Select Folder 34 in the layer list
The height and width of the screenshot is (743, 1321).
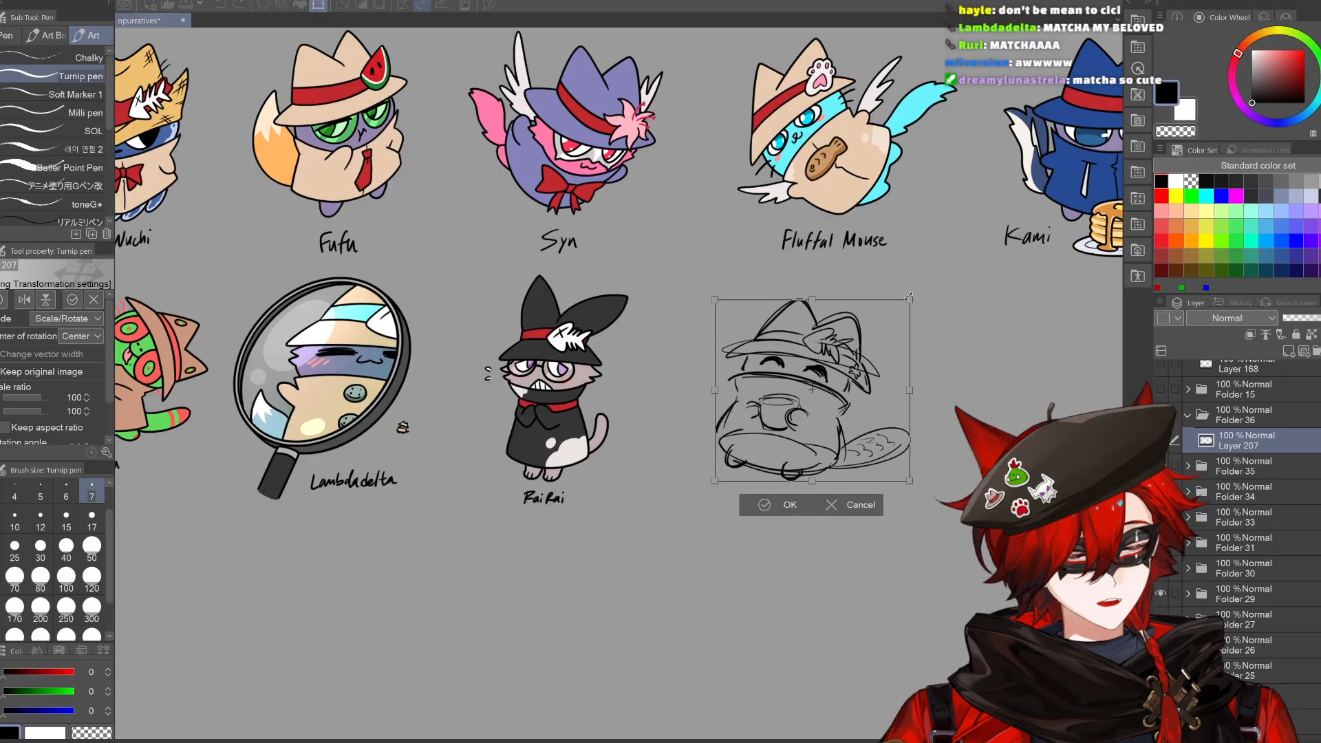tap(1252, 492)
